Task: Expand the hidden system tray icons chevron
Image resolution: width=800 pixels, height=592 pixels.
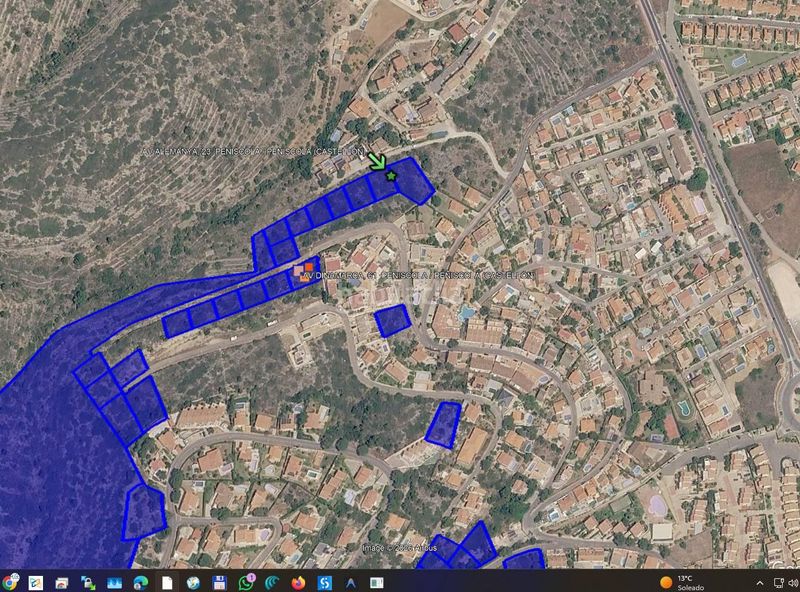Action: [760, 582]
